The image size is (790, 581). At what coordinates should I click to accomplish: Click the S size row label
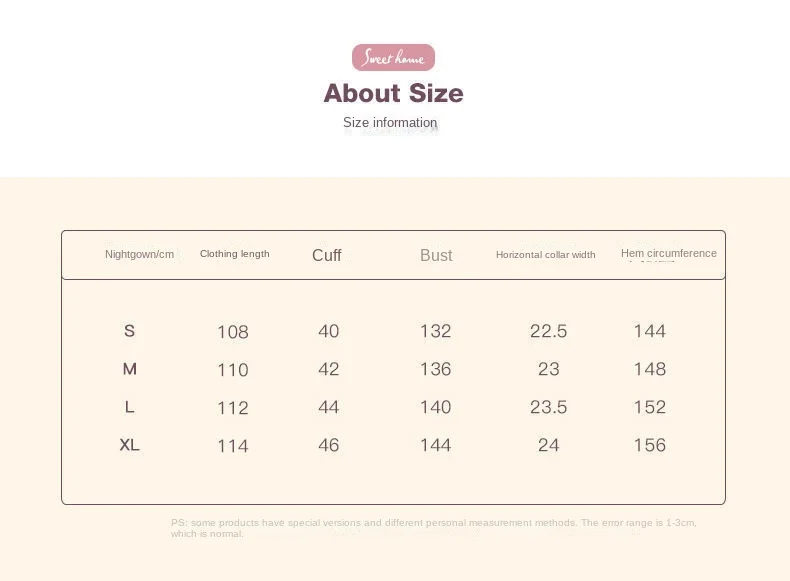tap(129, 331)
